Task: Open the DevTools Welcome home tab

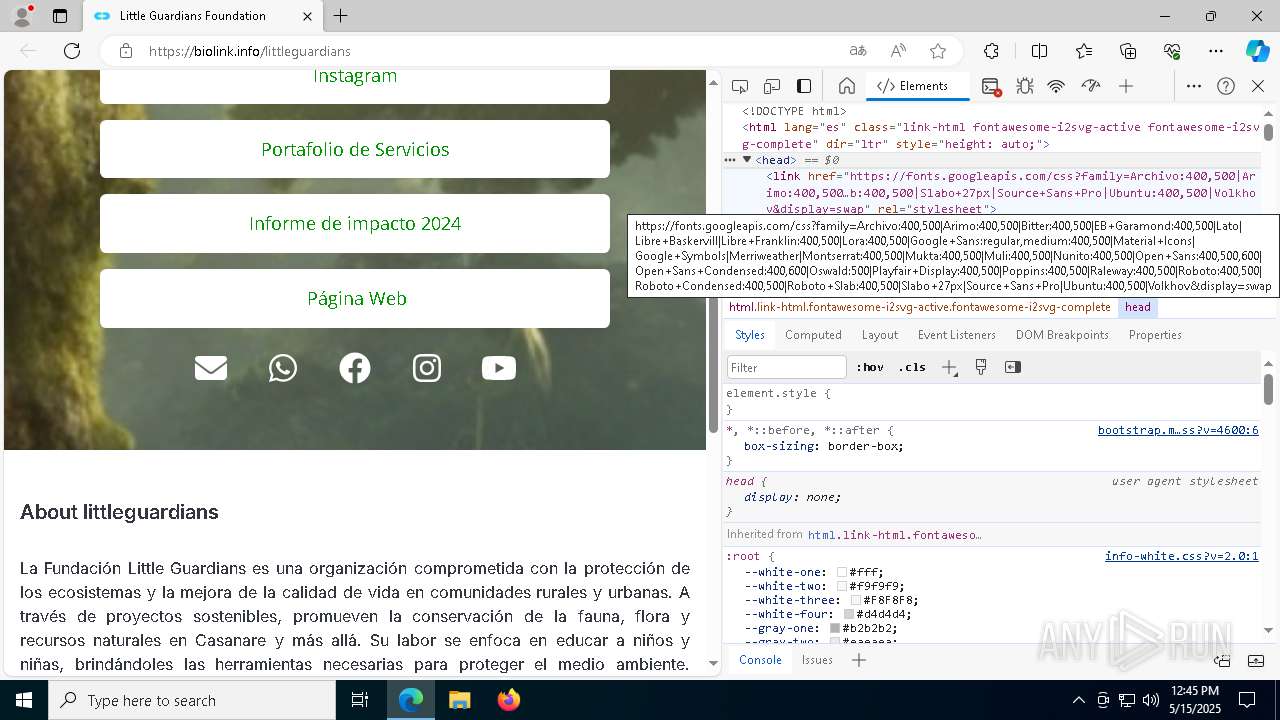Action: coord(846,86)
